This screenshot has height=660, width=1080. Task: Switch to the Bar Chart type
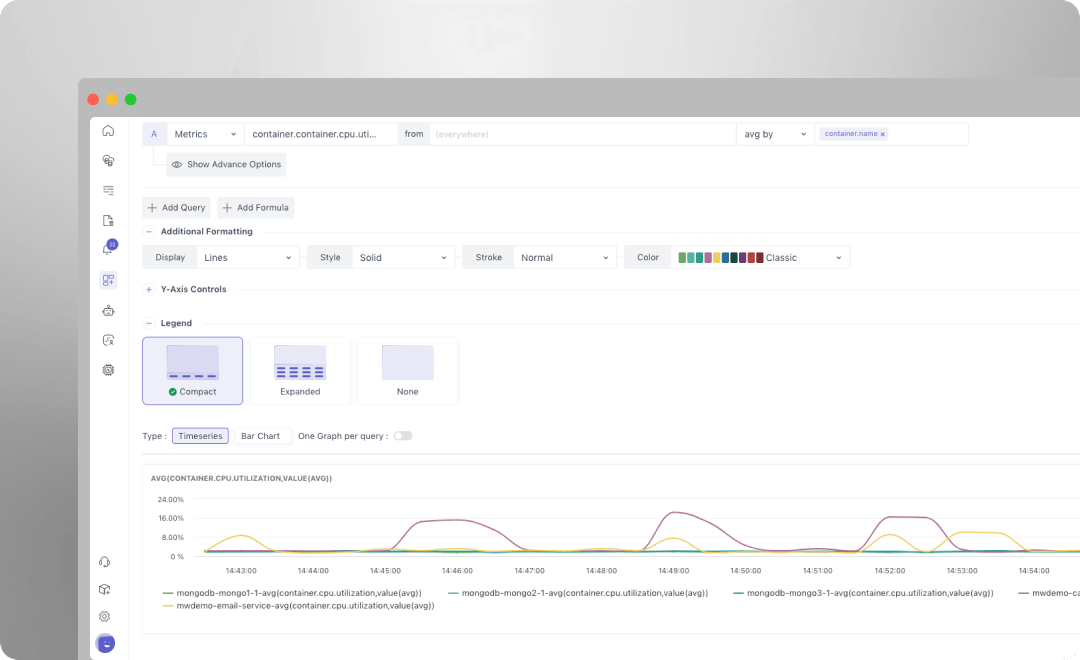pos(262,435)
